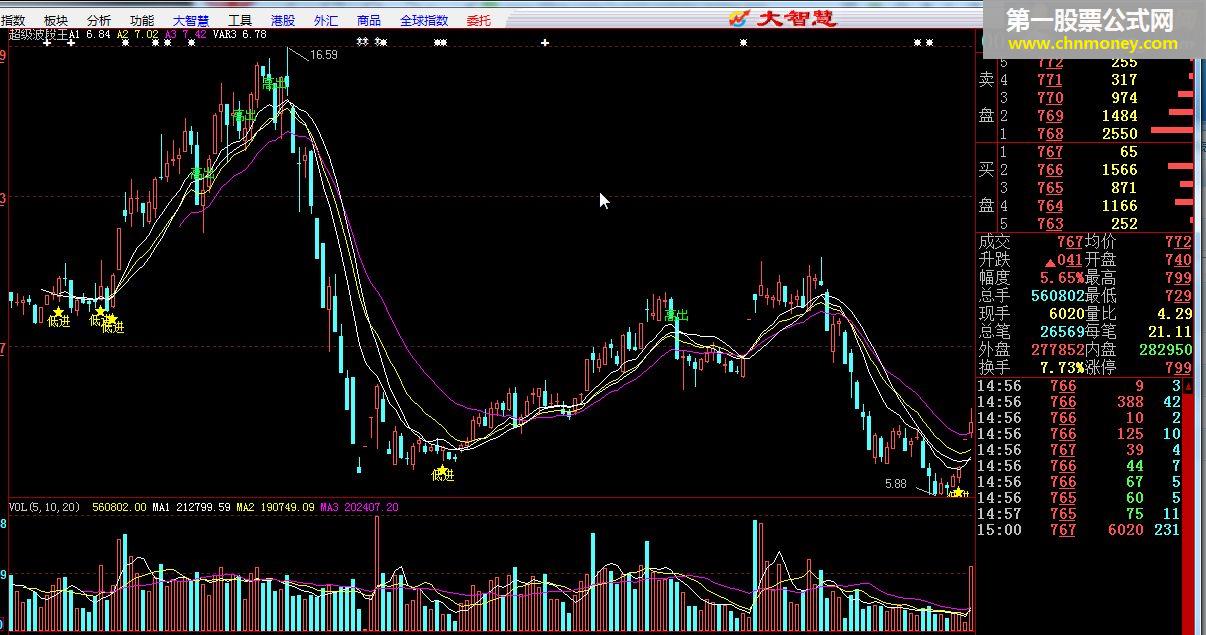Open the 外汇 menu
This screenshot has width=1206, height=635.
(326, 20)
